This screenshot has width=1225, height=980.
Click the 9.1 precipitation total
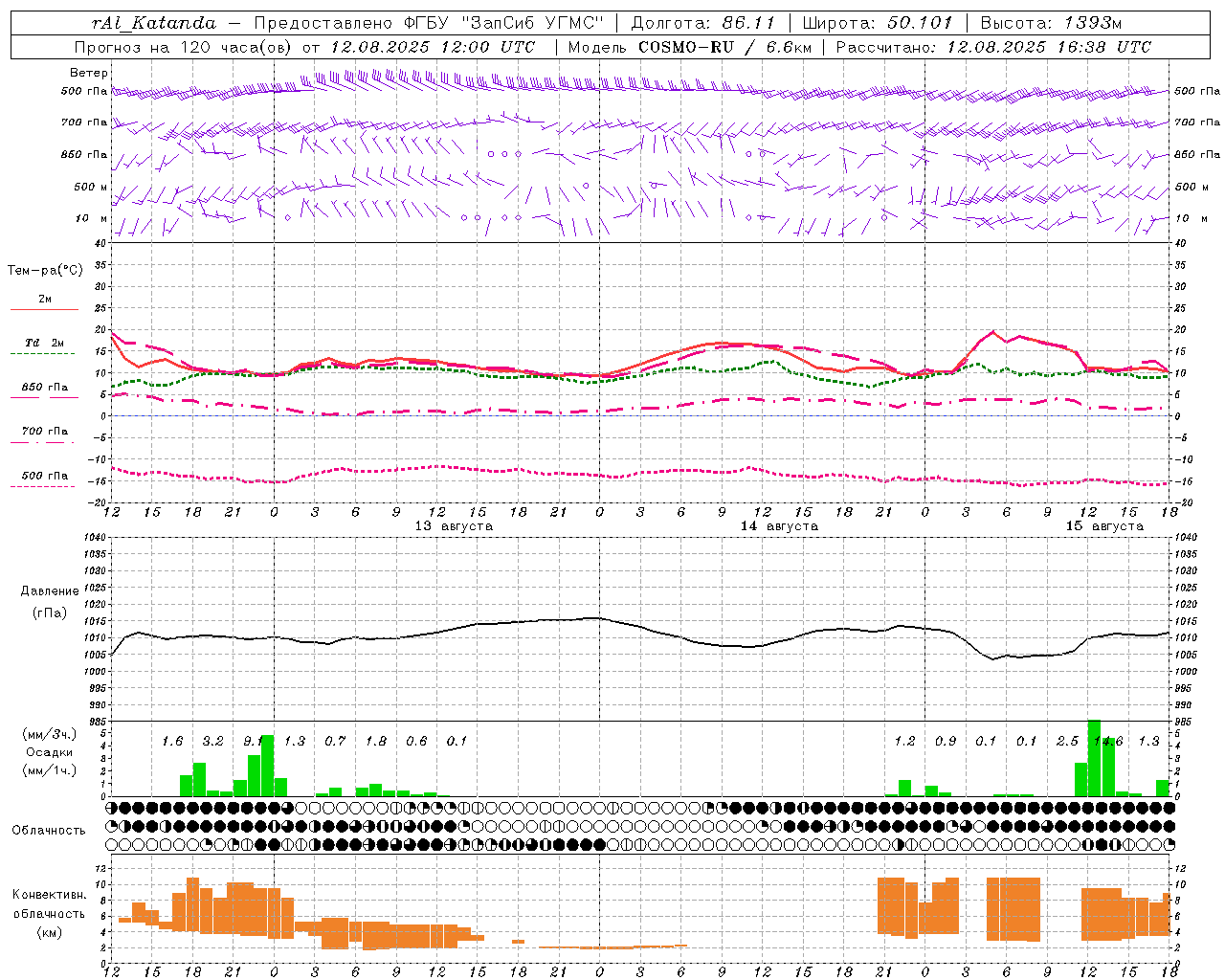coord(253,742)
